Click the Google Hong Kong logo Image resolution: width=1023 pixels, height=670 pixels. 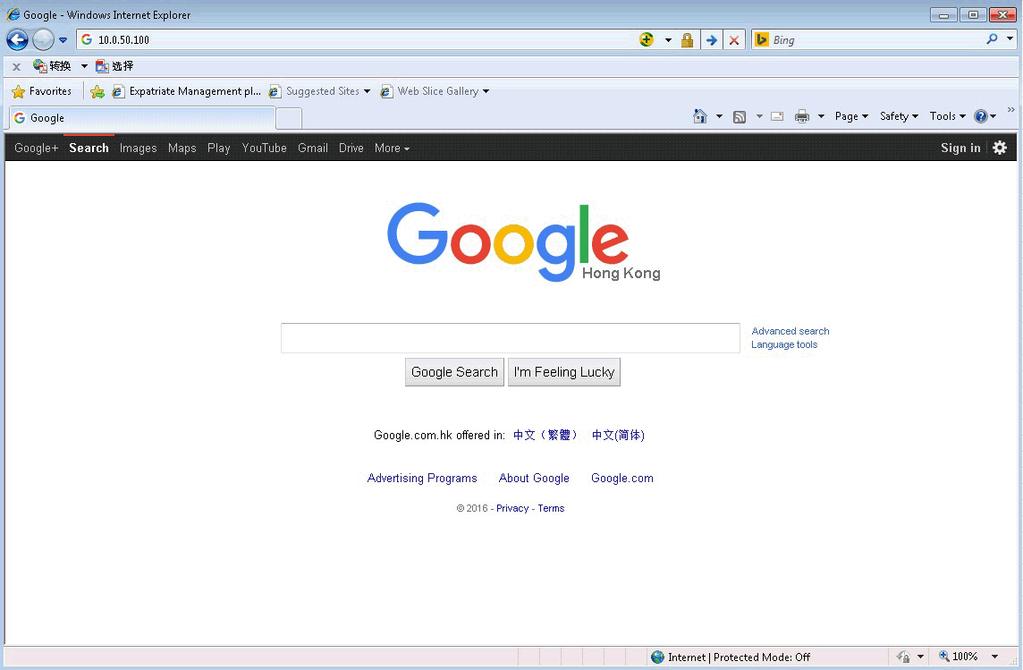[523, 242]
